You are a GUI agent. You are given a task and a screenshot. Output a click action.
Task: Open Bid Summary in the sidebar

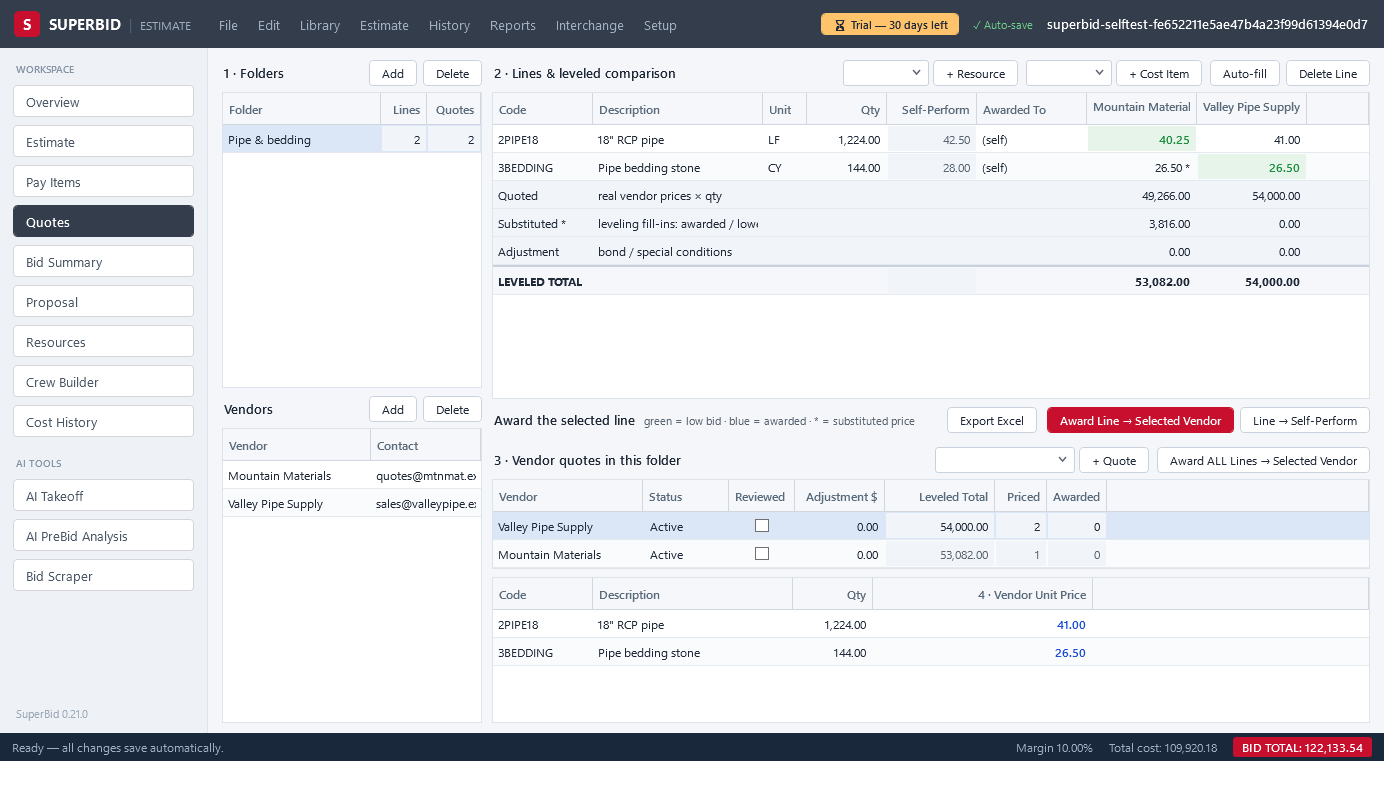point(103,261)
